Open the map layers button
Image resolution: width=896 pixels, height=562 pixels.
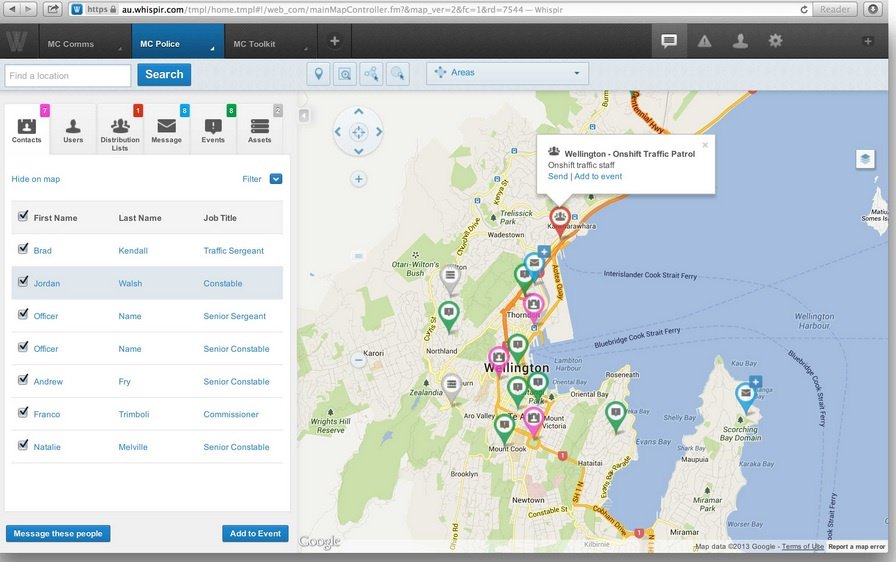coord(865,158)
